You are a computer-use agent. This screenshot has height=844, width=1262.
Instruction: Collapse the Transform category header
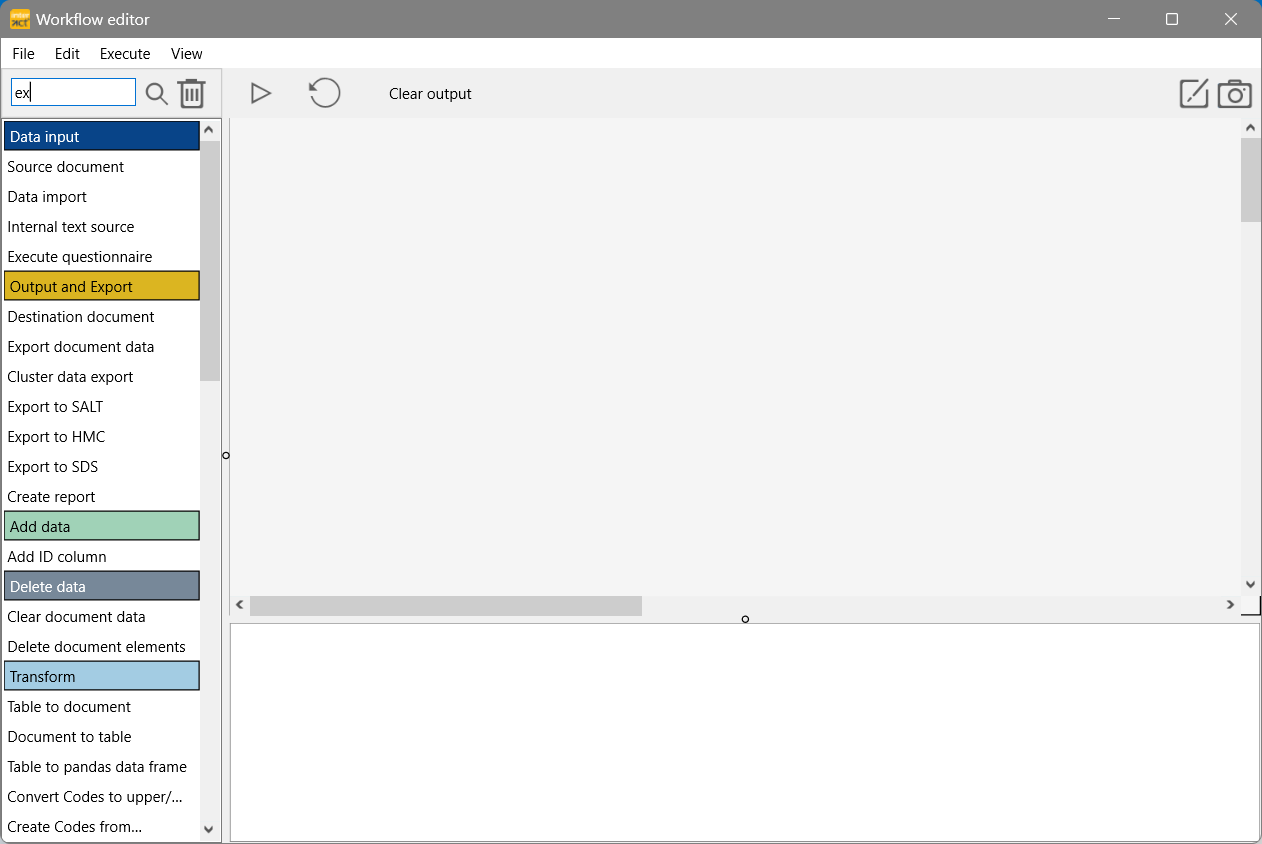102,676
